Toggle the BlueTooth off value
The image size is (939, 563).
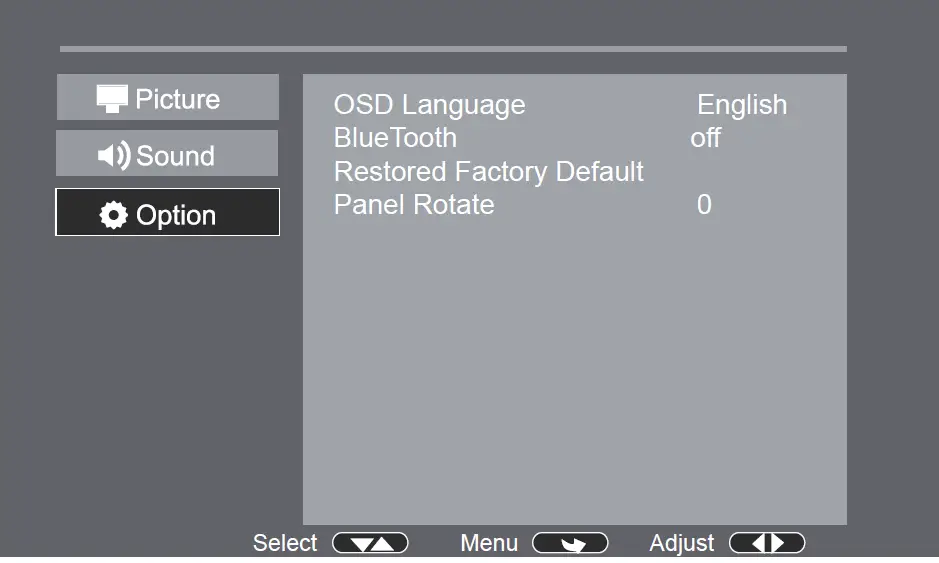[705, 138]
